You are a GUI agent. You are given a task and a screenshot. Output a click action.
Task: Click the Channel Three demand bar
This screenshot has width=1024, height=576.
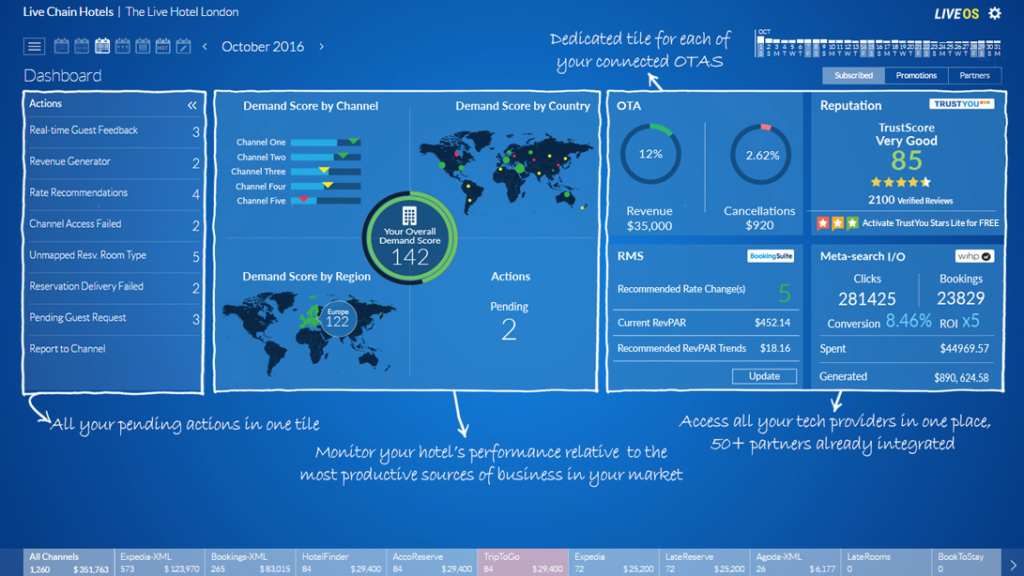pos(326,171)
